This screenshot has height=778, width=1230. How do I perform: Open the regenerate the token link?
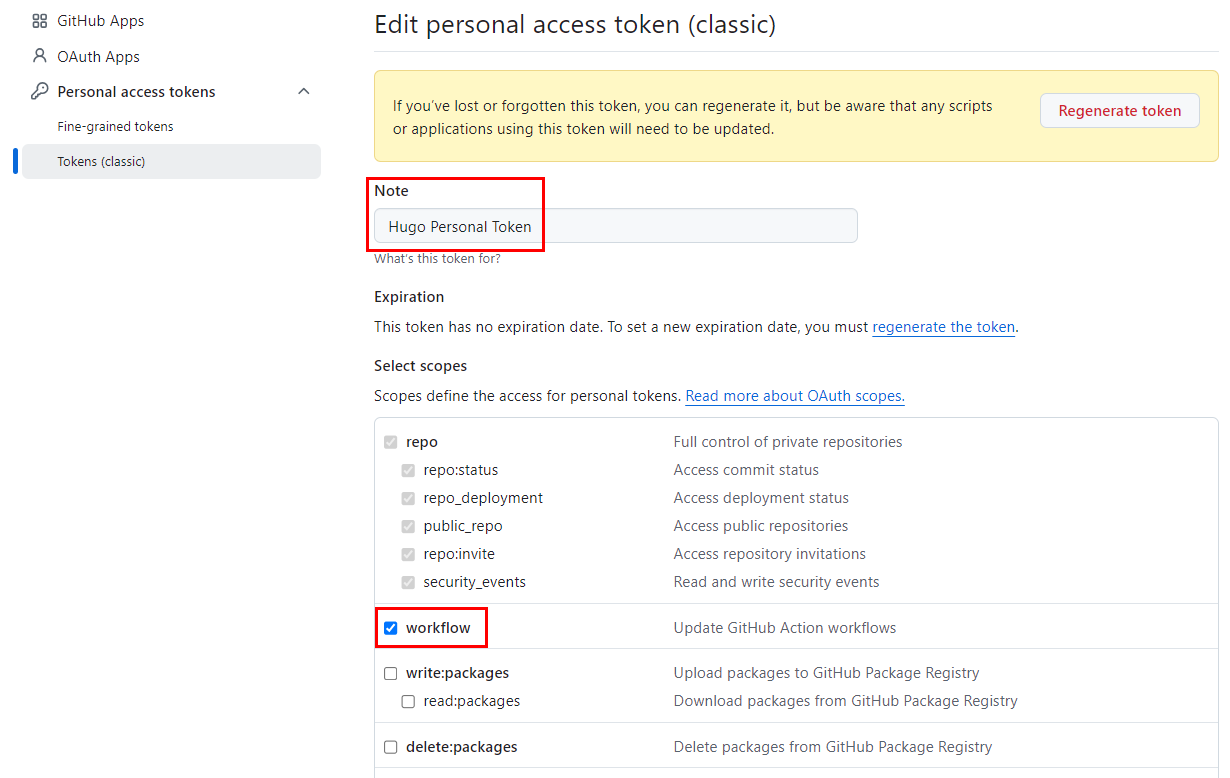(x=943, y=327)
